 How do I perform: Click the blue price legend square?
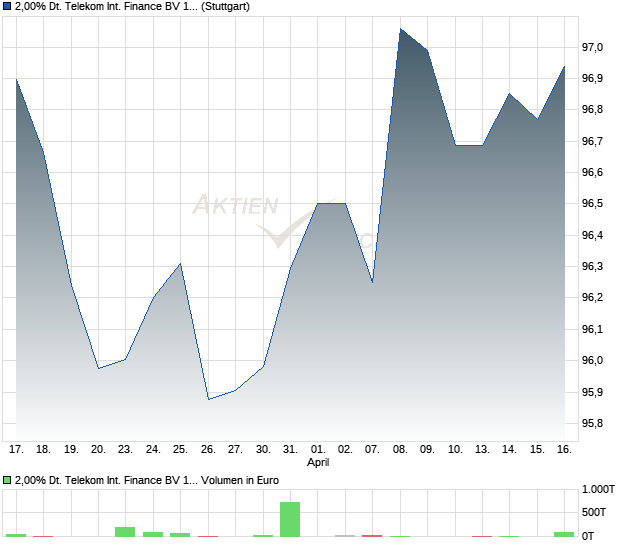coord(7,7)
